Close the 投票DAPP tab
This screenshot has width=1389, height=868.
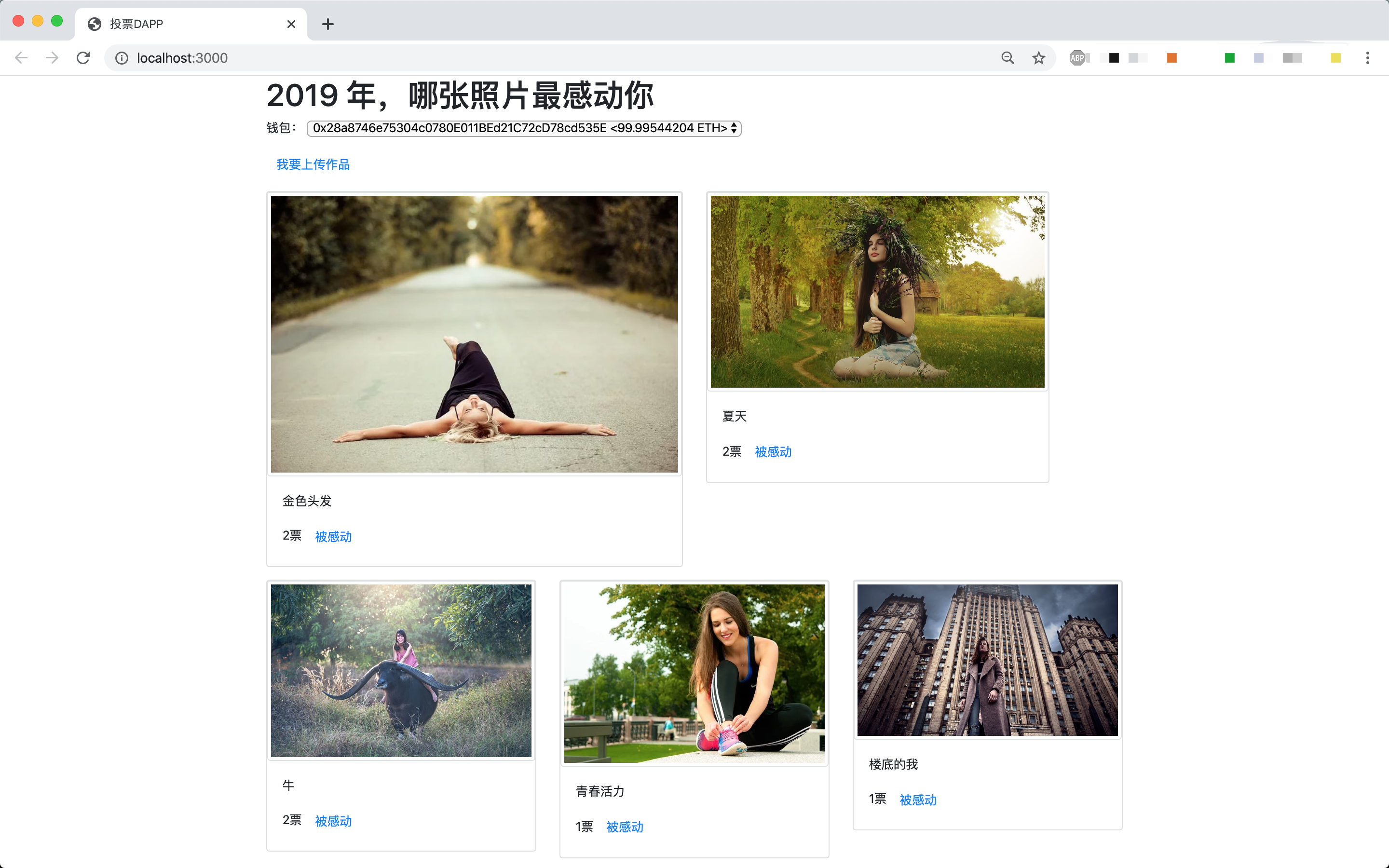tap(291, 24)
